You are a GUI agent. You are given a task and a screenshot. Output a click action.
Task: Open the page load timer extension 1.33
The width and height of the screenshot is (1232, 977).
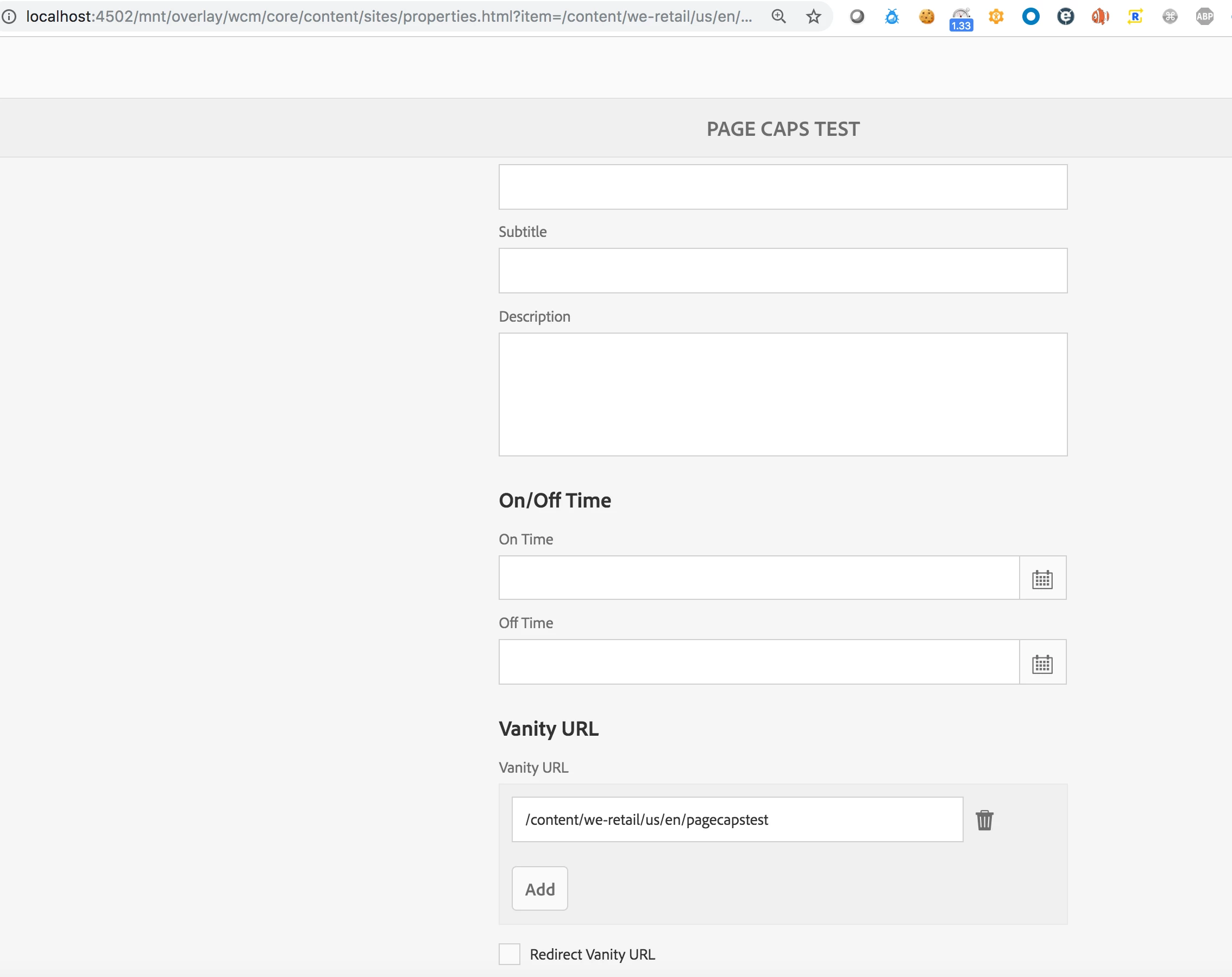coord(960,18)
